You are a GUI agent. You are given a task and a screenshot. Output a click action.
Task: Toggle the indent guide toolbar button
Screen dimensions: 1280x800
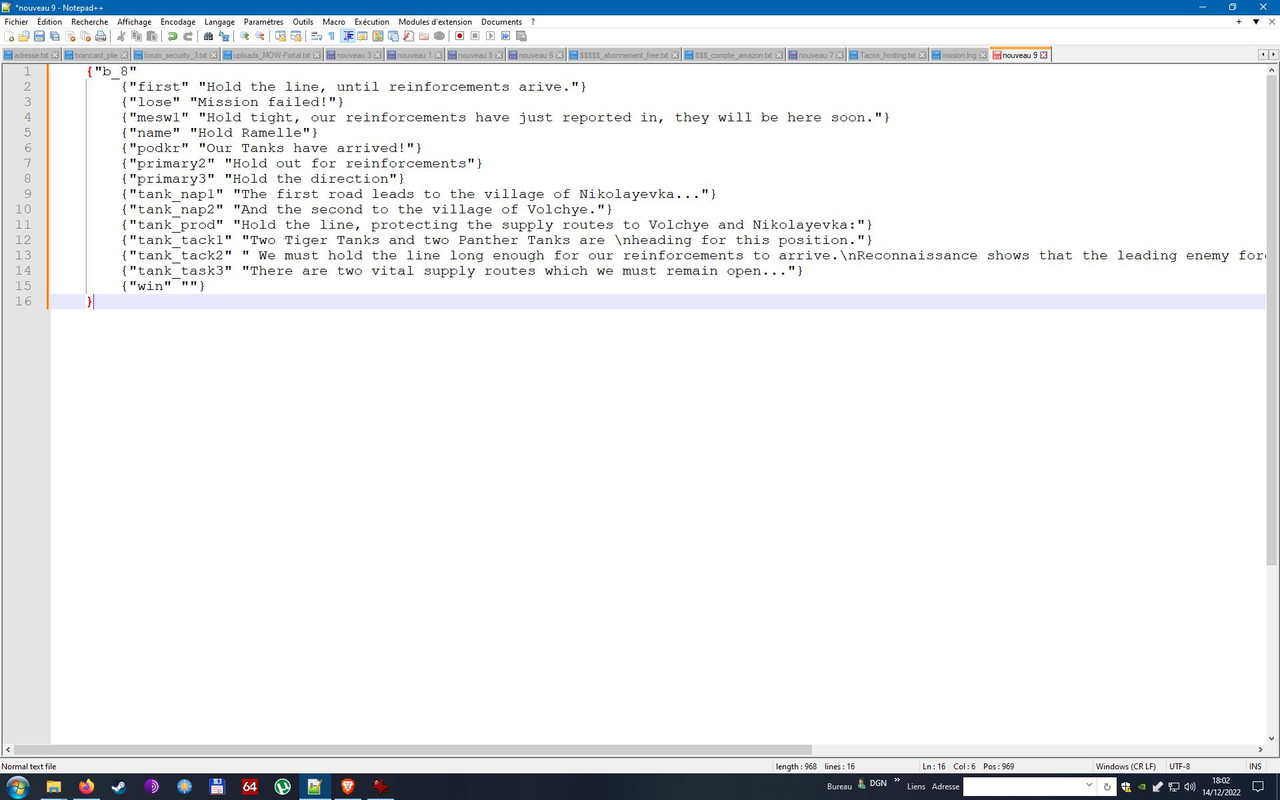click(348, 36)
